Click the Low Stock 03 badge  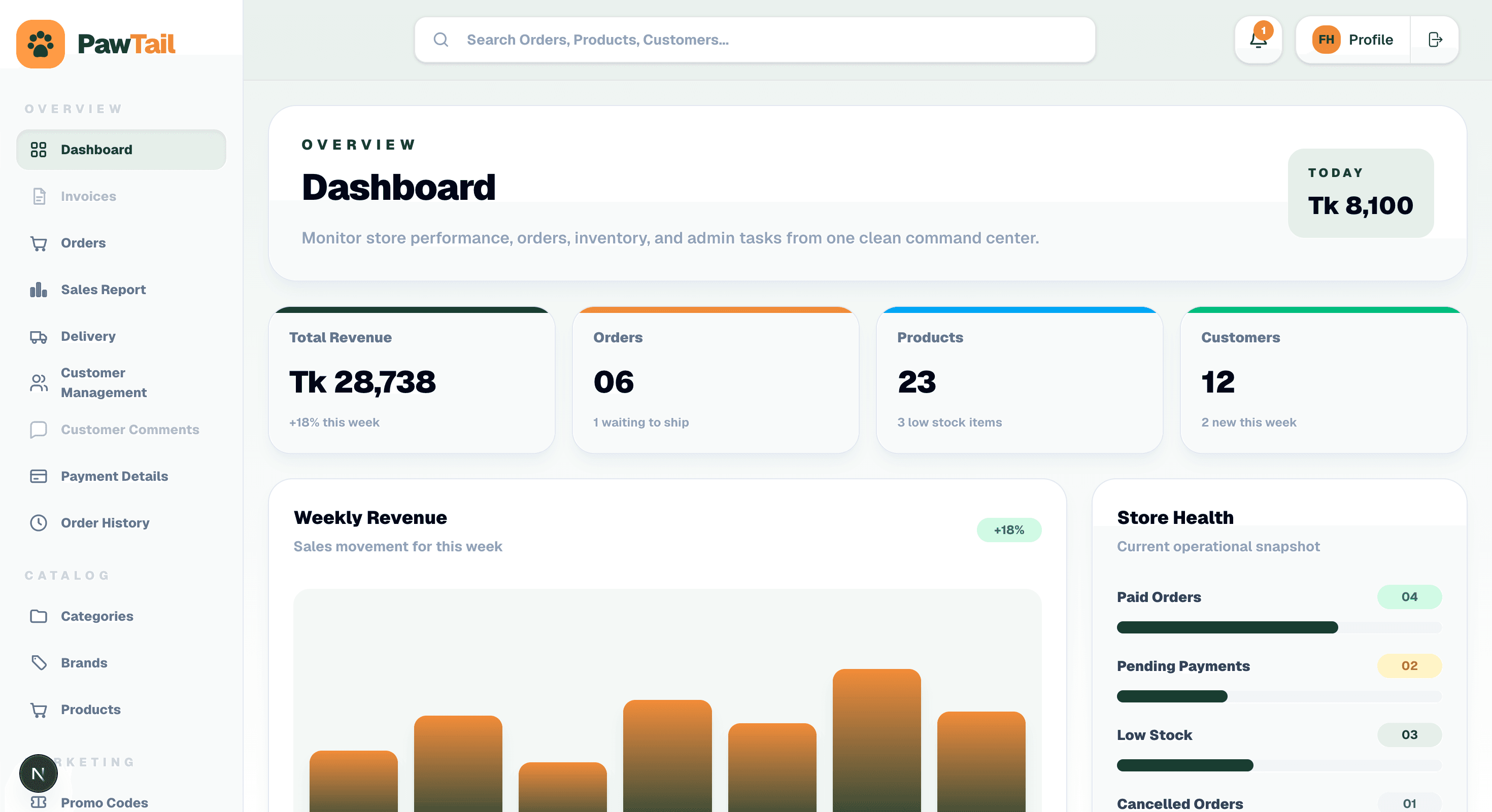tap(1409, 735)
